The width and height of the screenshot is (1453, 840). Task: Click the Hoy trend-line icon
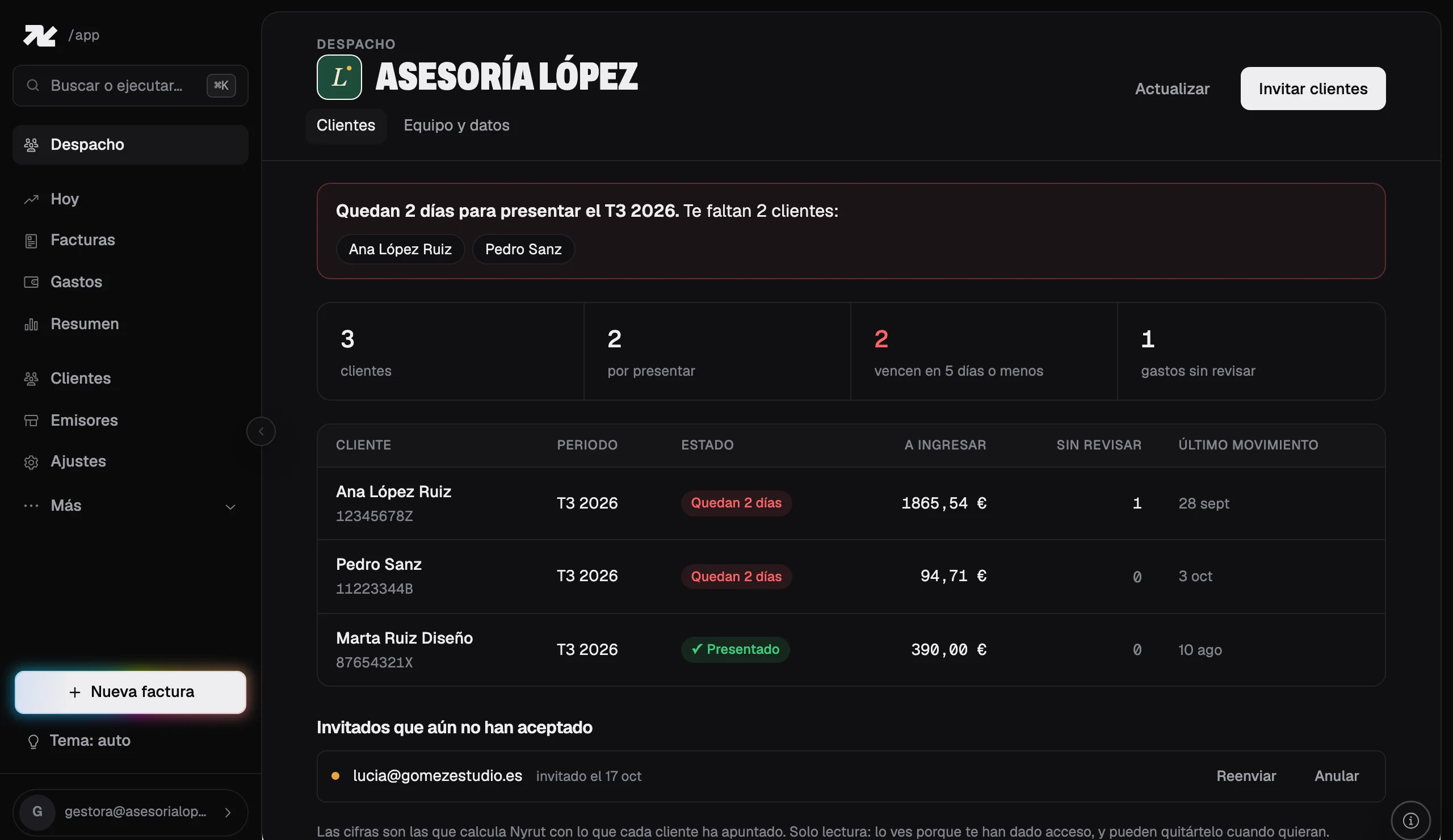click(x=31, y=199)
